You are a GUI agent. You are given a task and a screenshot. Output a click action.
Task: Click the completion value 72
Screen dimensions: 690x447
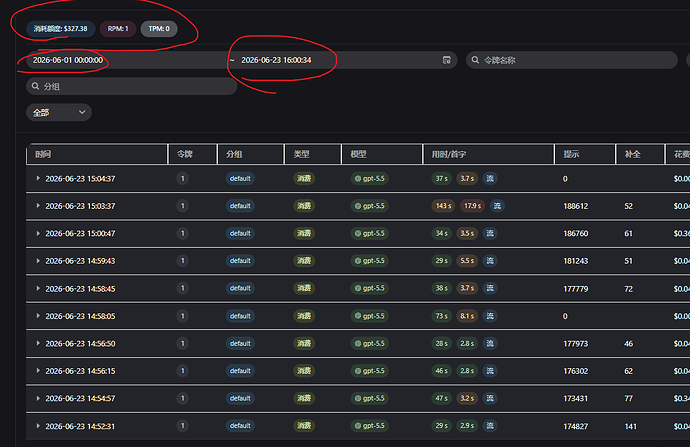point(629,289)
